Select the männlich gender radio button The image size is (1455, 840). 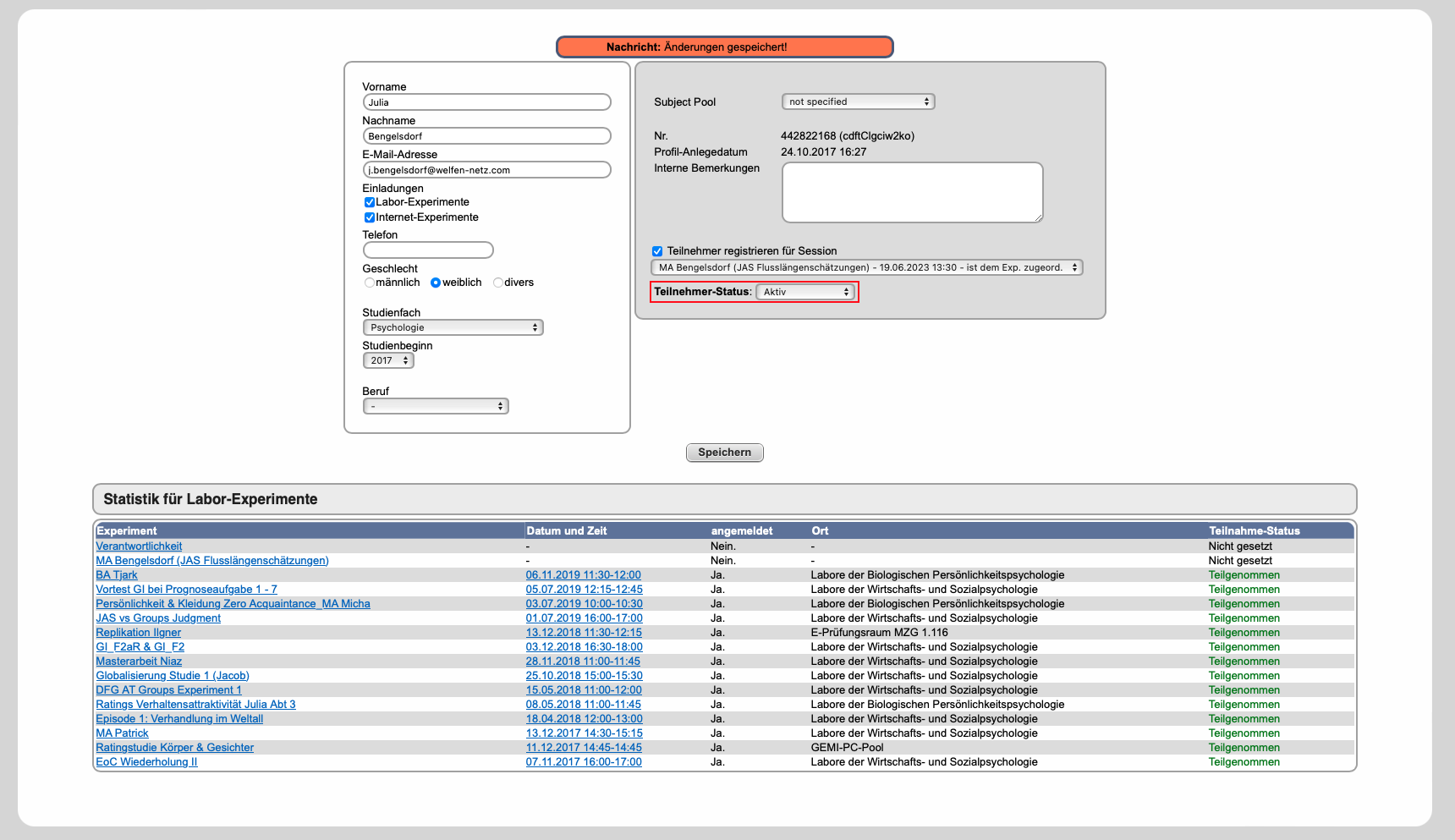coord(370,283)
